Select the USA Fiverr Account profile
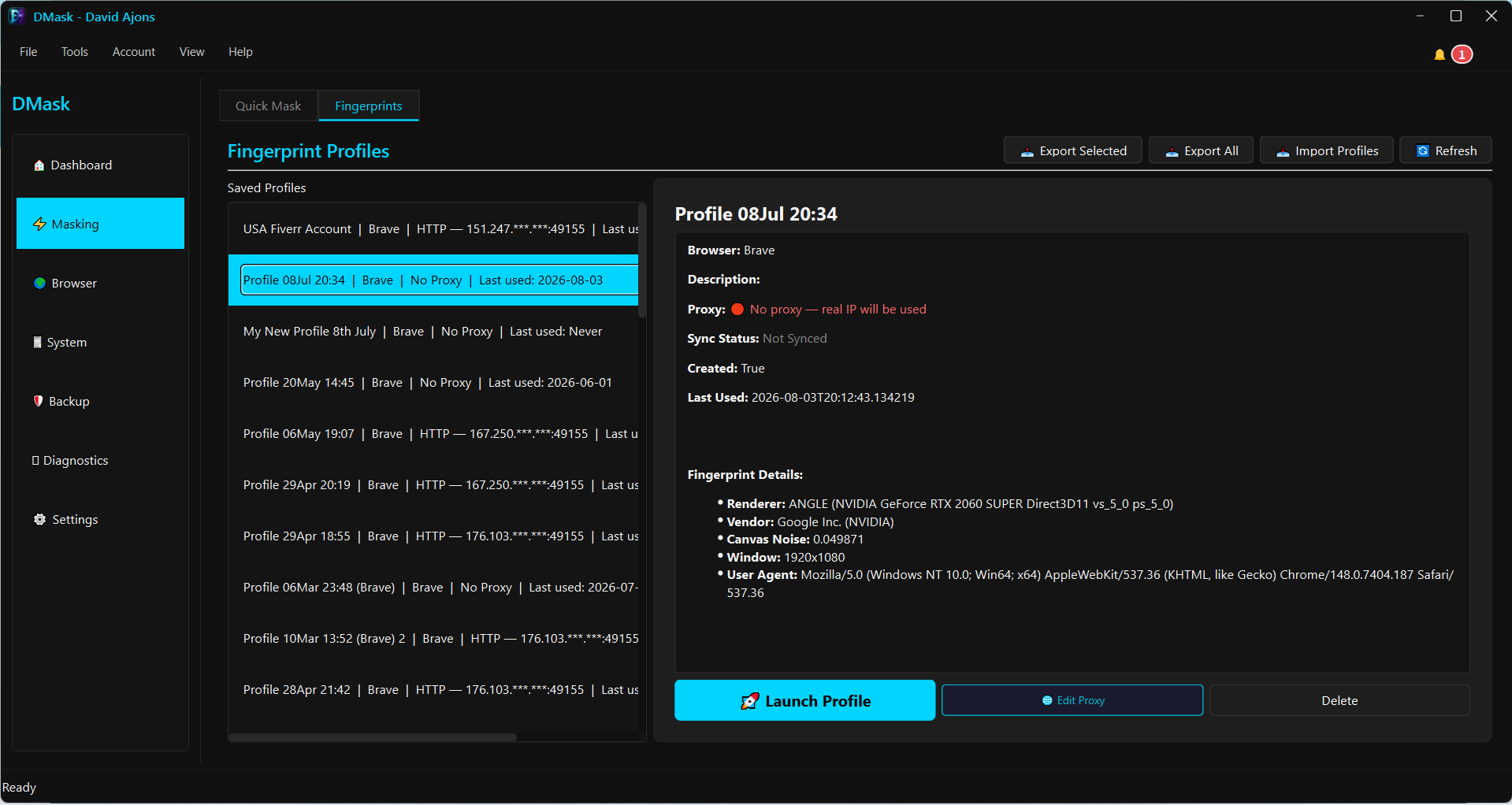Image resolution: width=1512 pixels, height=805 pixels. coord(433,229)
